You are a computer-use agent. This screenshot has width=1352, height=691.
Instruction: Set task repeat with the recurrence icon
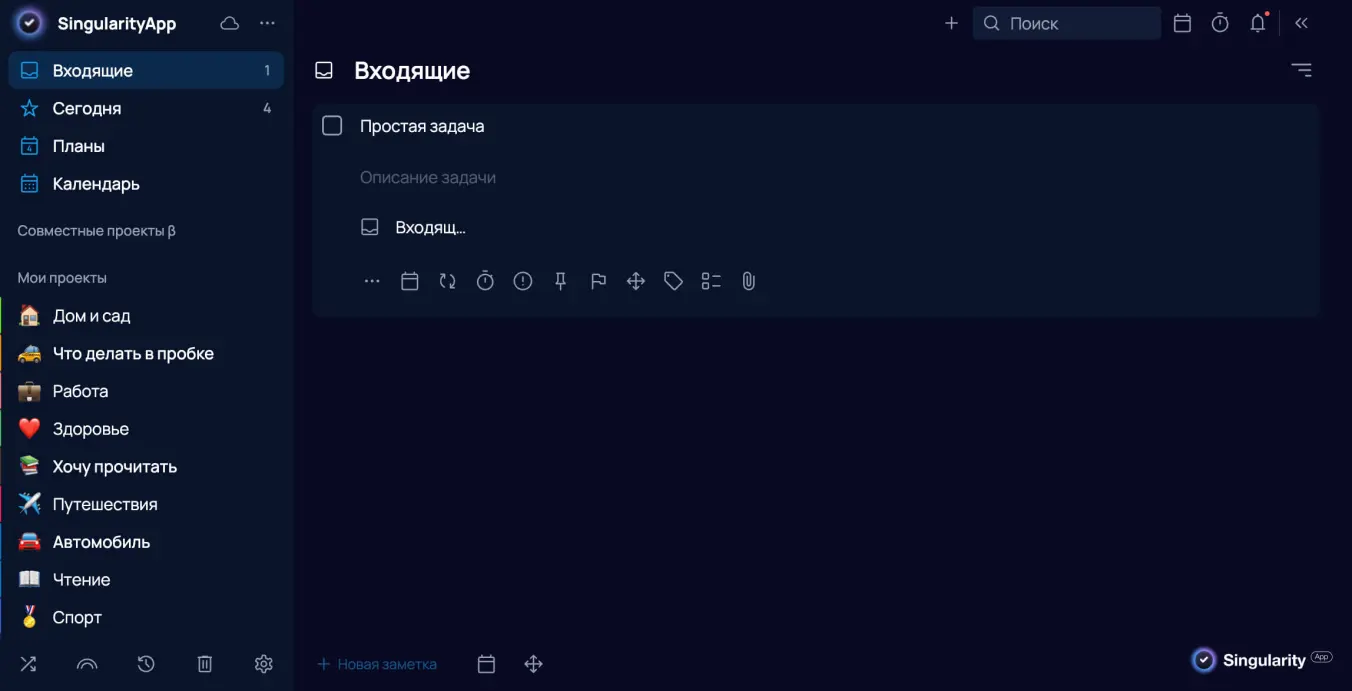pyautogui.click(x=447, y=281)
